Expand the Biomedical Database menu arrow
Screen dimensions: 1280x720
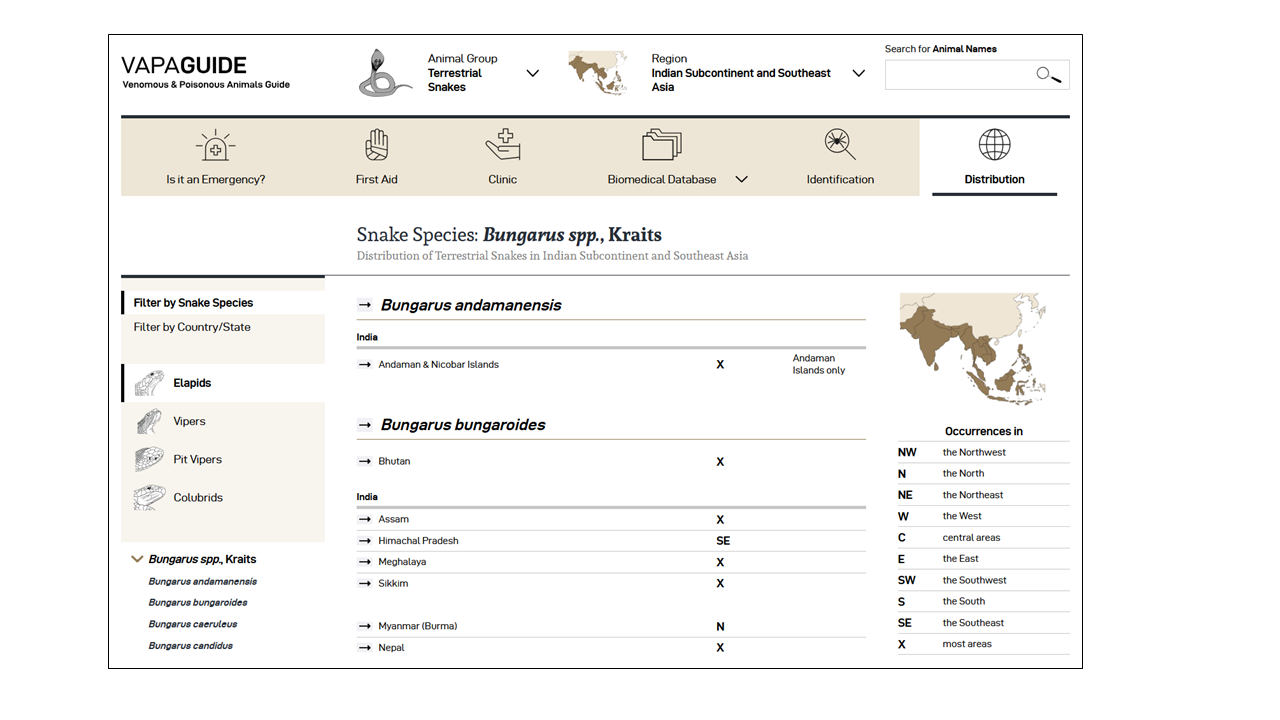click(x=742, y=180)
